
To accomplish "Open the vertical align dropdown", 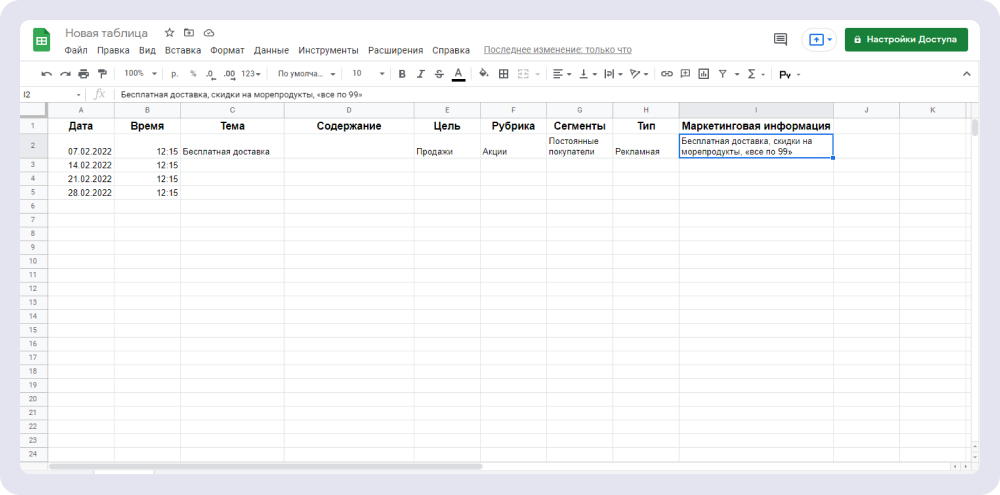I will [x=587, y=74].
